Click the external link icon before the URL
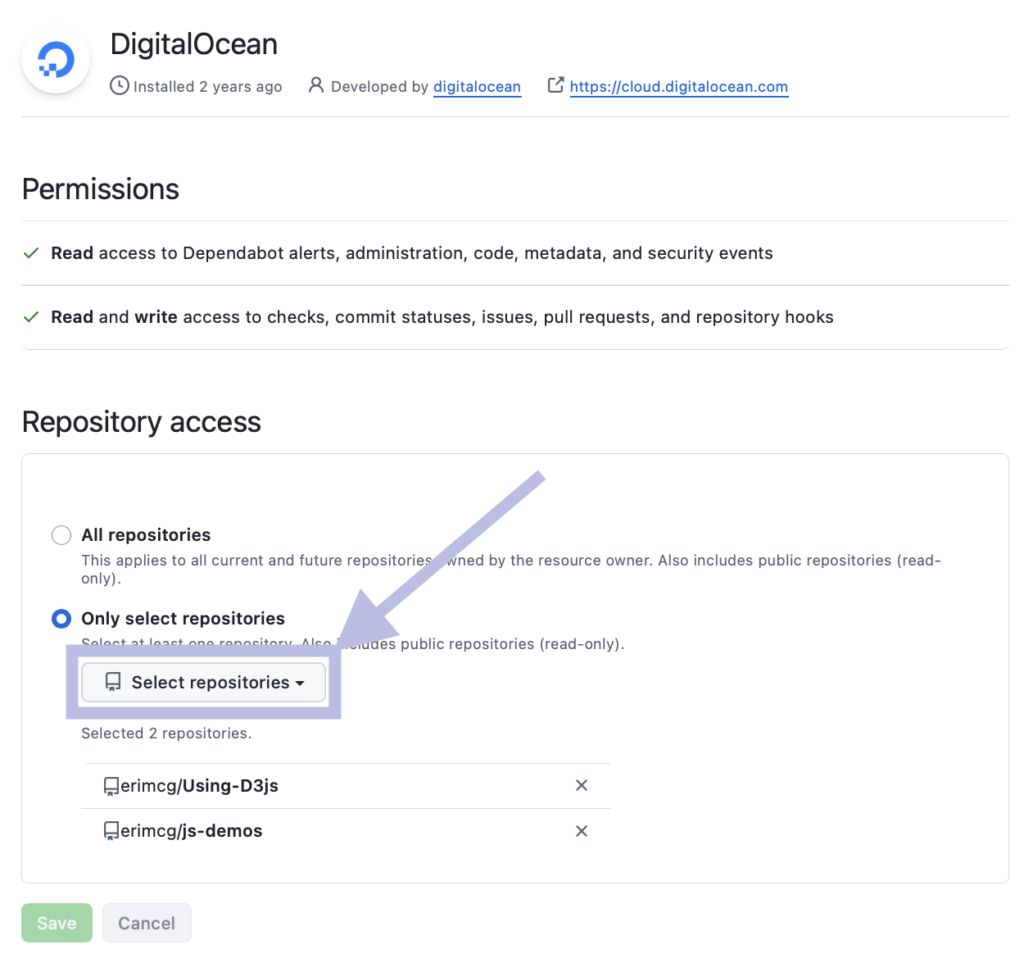 [x=556, y=86]
